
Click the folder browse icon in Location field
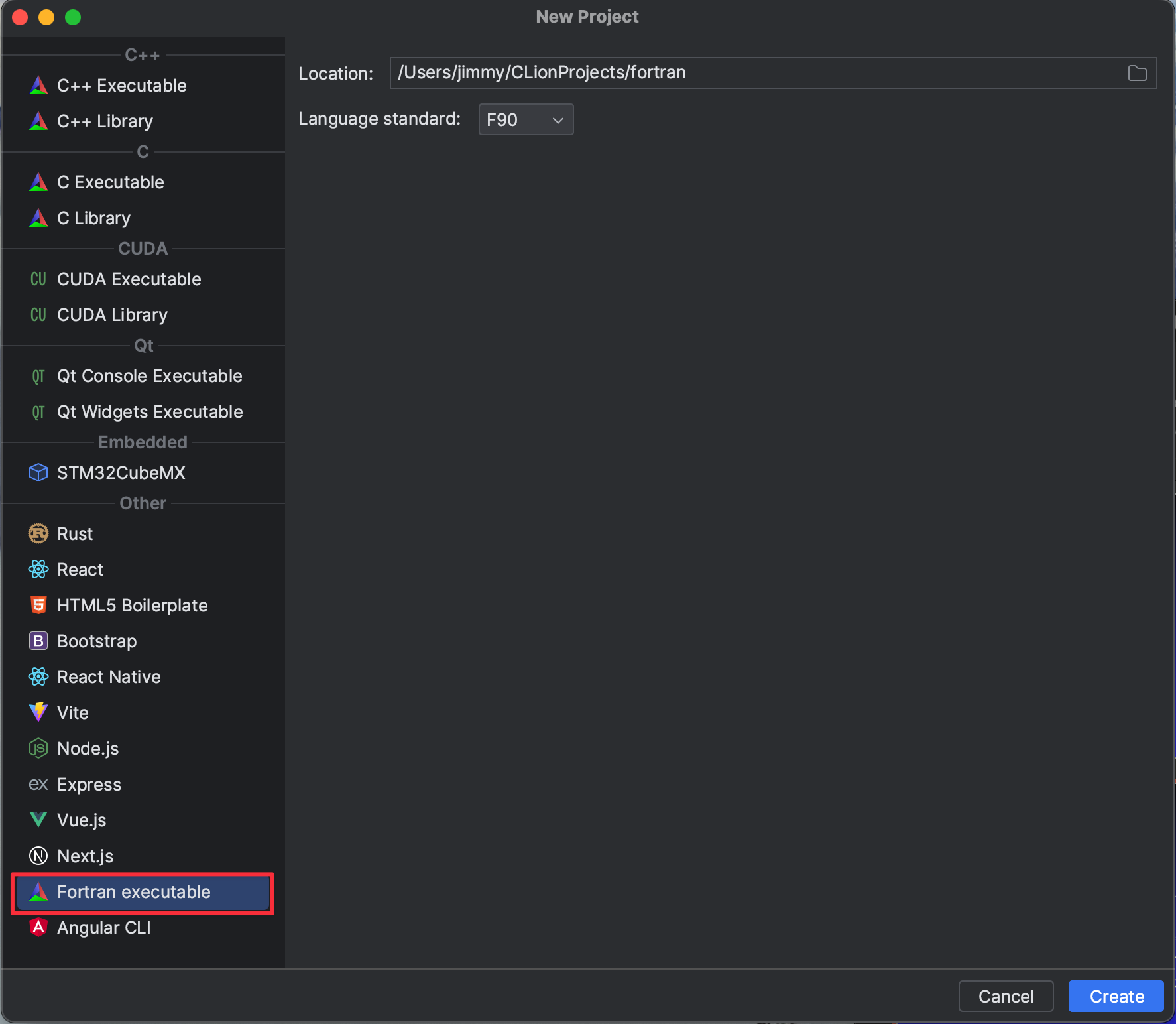coord(1137,73)
